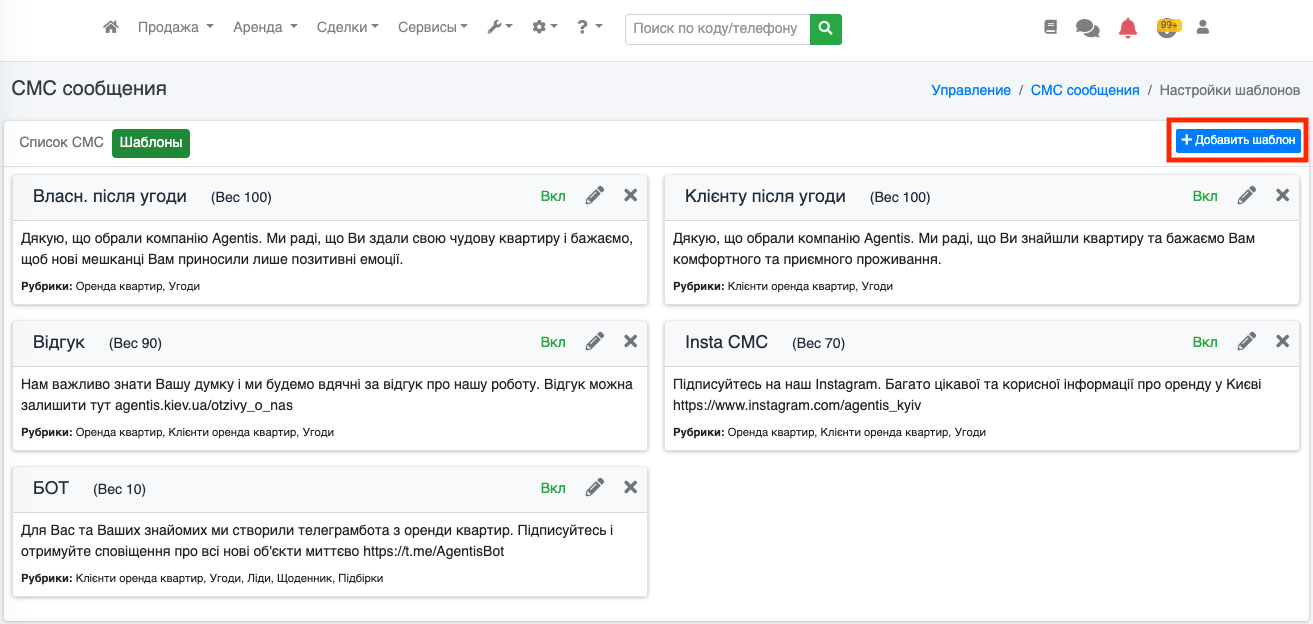Focus the search by code/phone field
Screen dimensions: 1313x624
[x=716, y=29]
